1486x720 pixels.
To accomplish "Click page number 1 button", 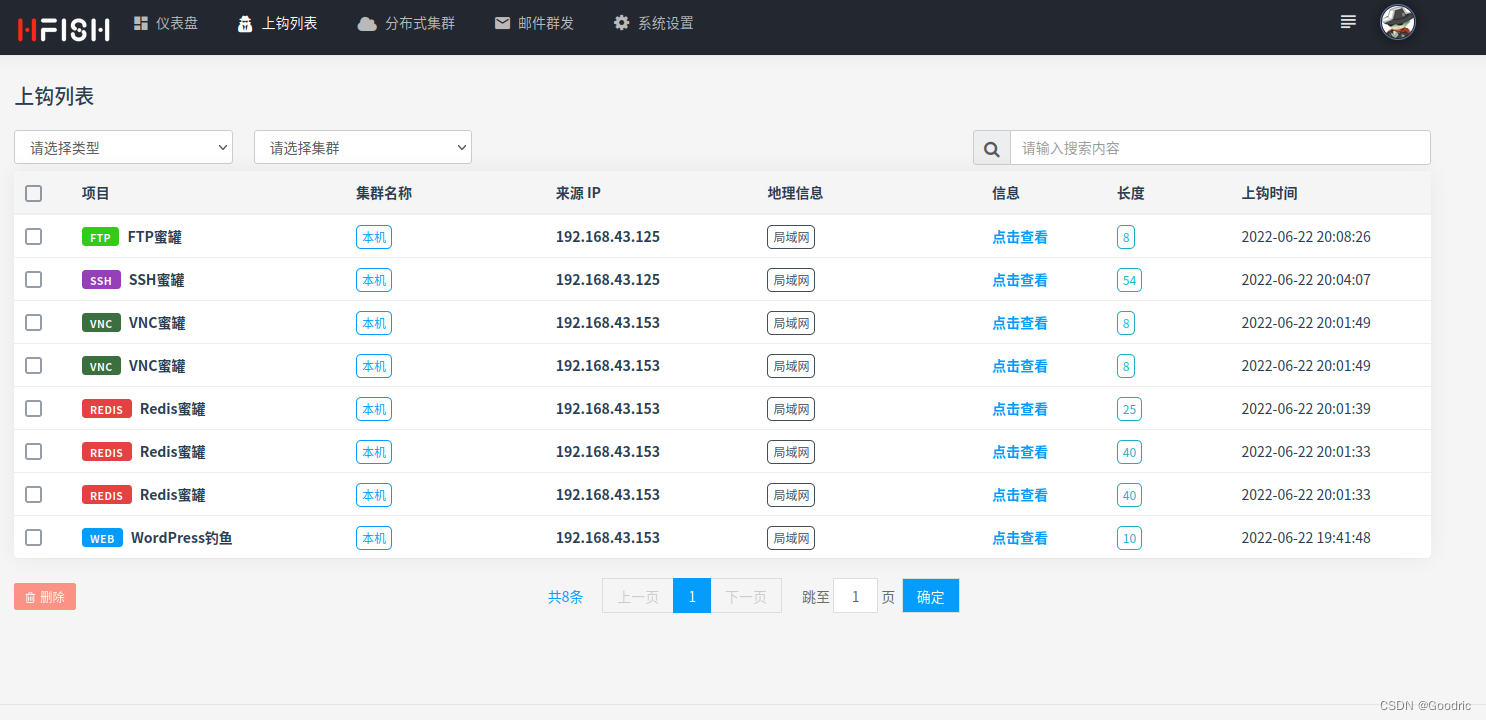I will 692,596.
